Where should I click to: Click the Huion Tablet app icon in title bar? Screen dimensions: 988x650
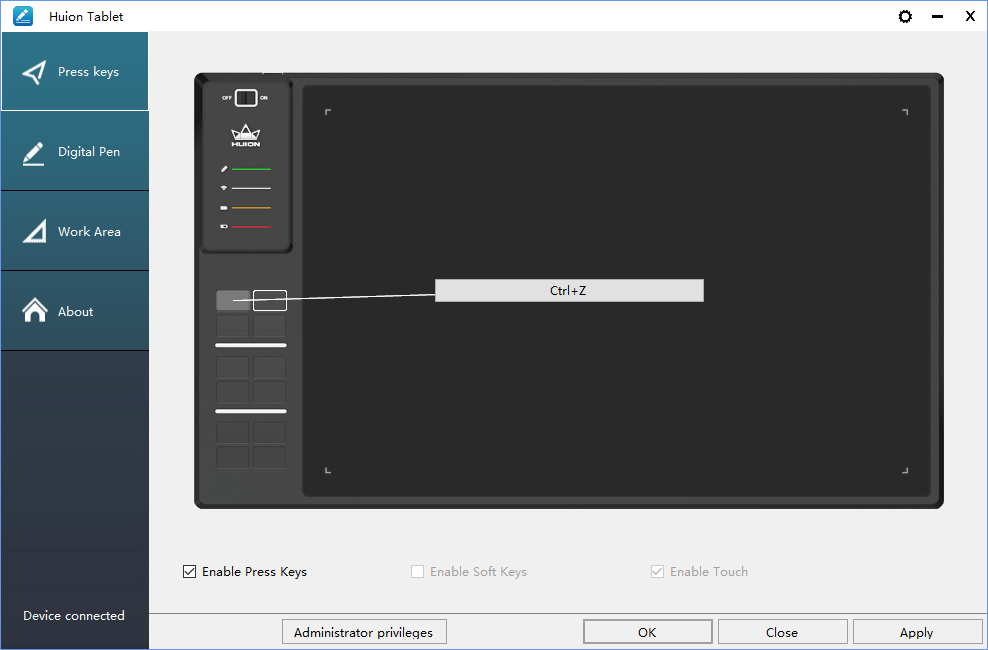tap(23, 16)
